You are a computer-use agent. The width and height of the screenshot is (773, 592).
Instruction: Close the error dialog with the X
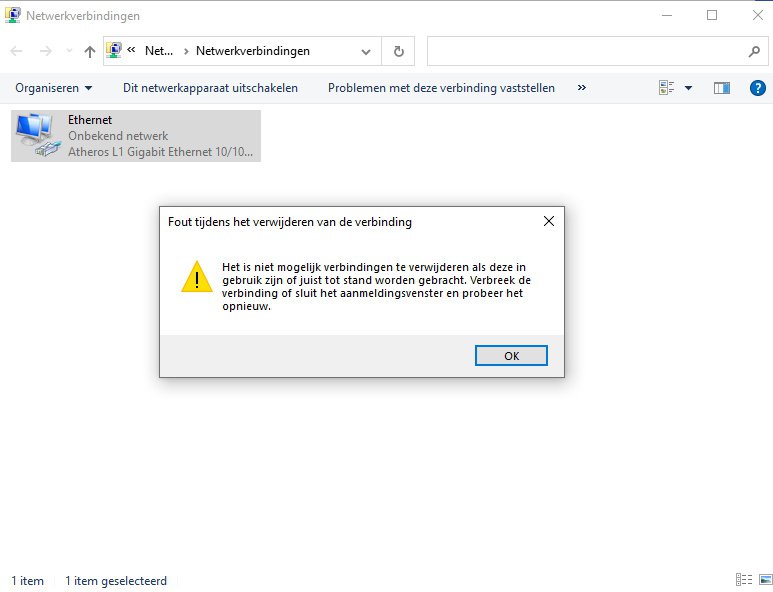click(549, 221)
